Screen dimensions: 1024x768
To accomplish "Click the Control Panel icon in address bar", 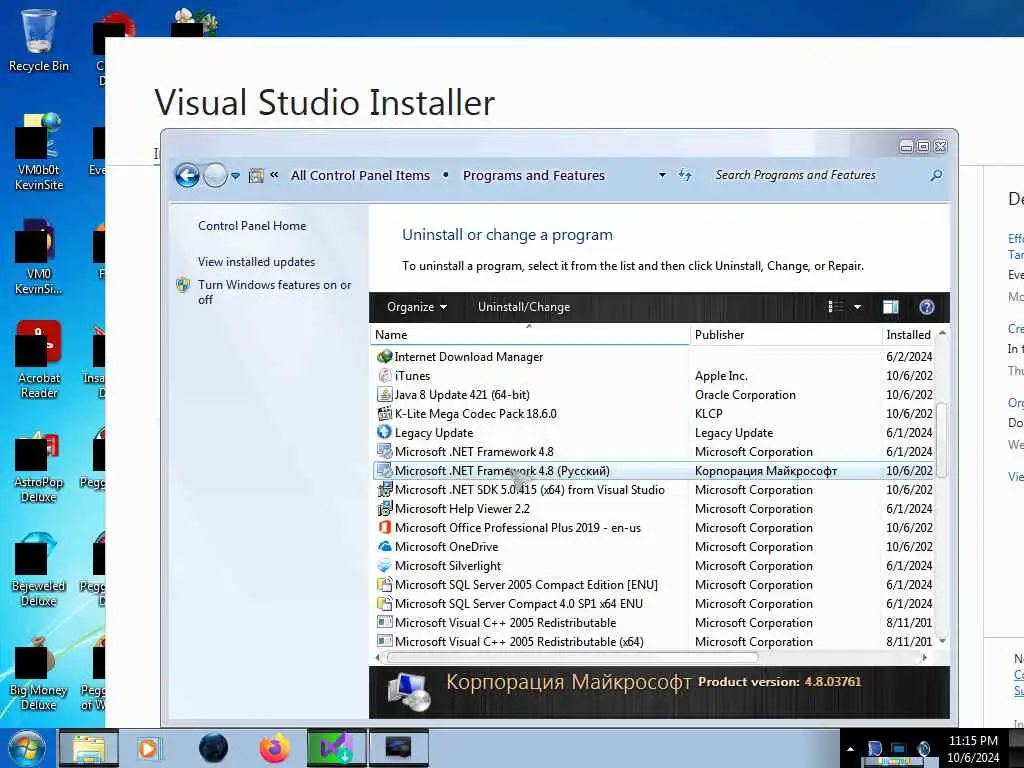I will pos(256,175).
